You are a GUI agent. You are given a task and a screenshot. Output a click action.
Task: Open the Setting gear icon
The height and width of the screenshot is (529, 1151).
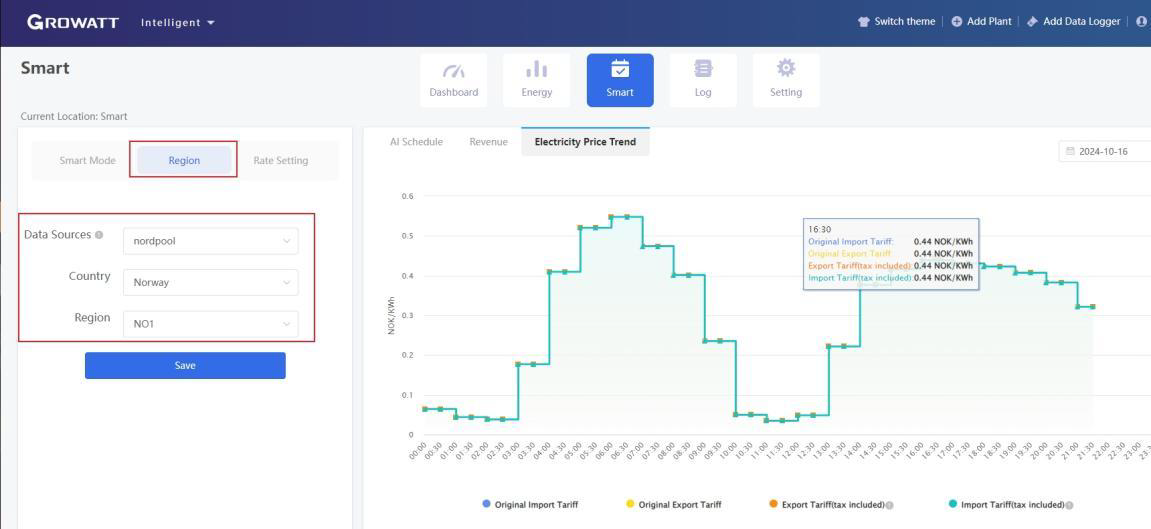click(786, 69)
